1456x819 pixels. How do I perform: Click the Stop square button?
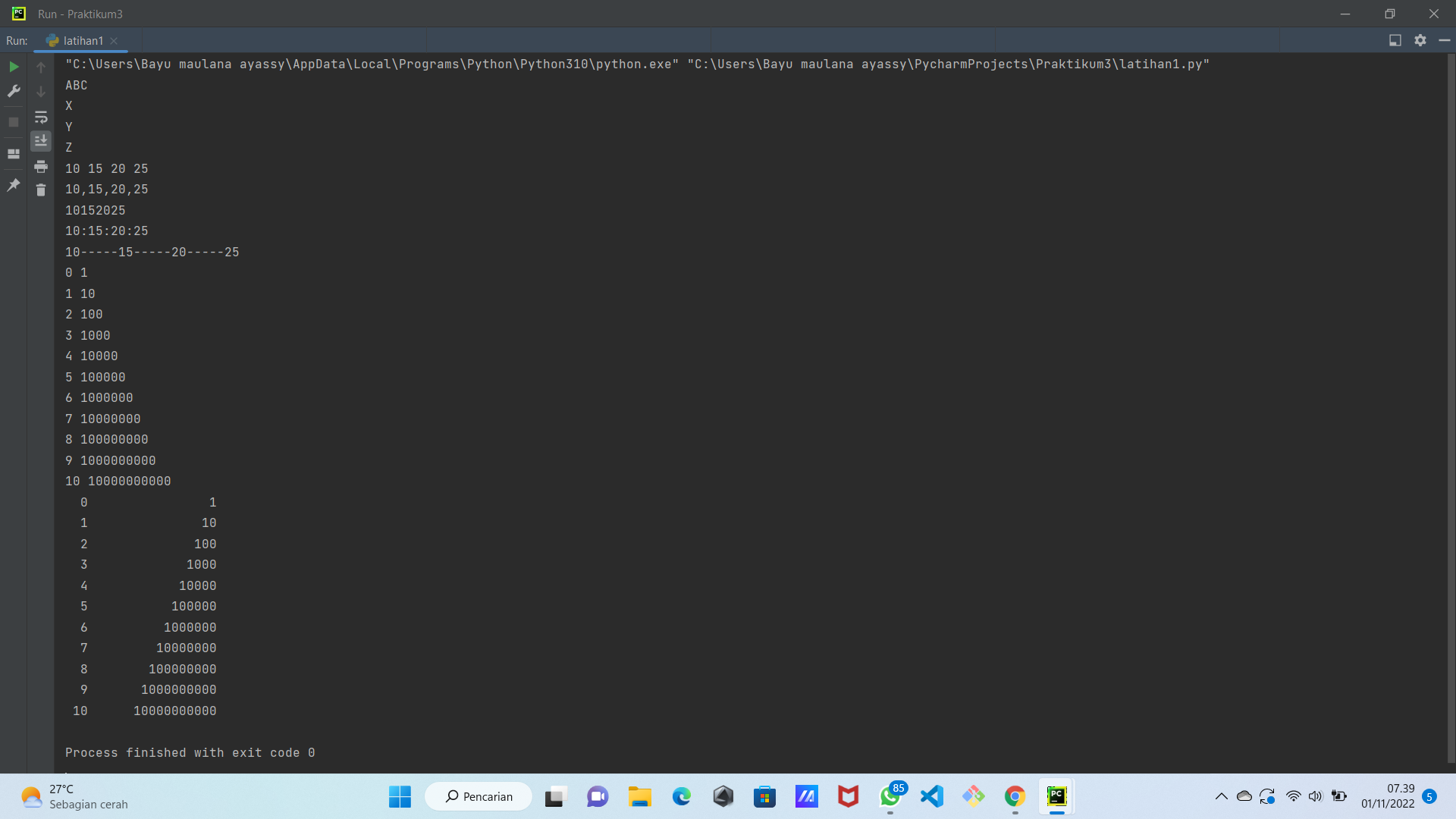pyautogui.click(x=14, y=122)
